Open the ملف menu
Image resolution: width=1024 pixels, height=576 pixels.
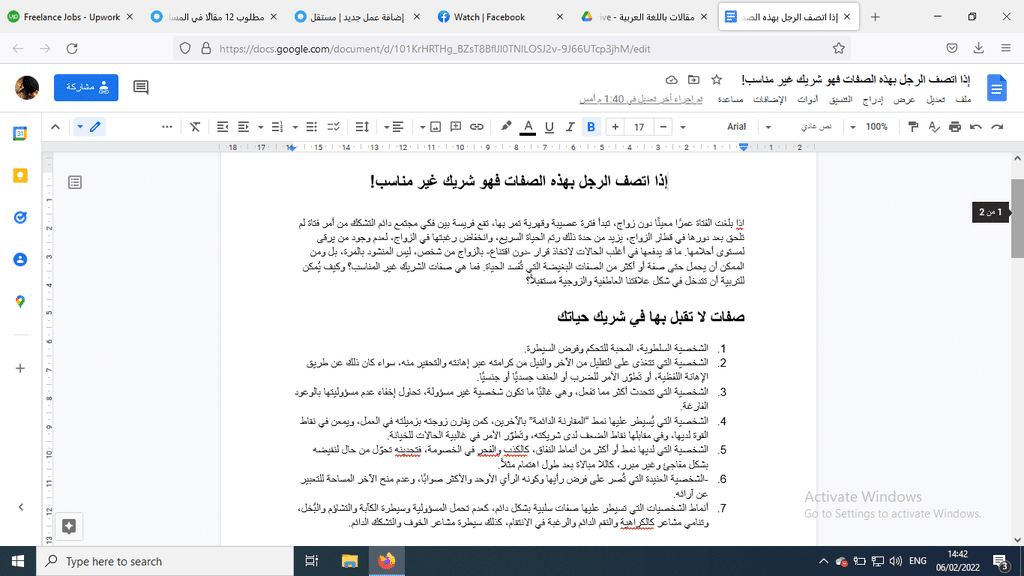point(963,99)
